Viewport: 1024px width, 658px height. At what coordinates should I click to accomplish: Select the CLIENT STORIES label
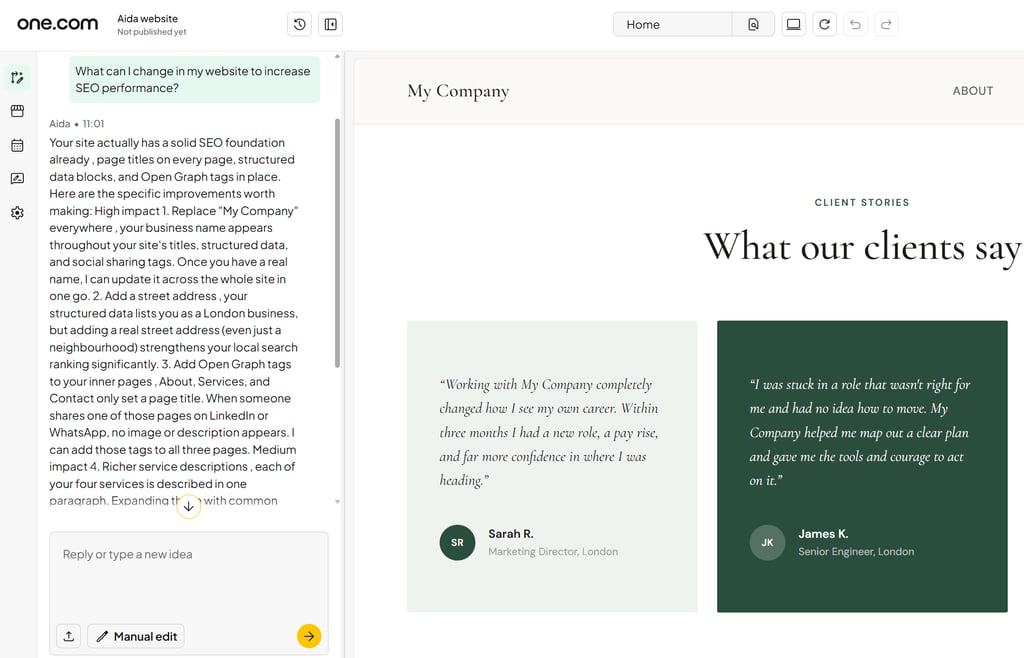click(x=862, y=202)
